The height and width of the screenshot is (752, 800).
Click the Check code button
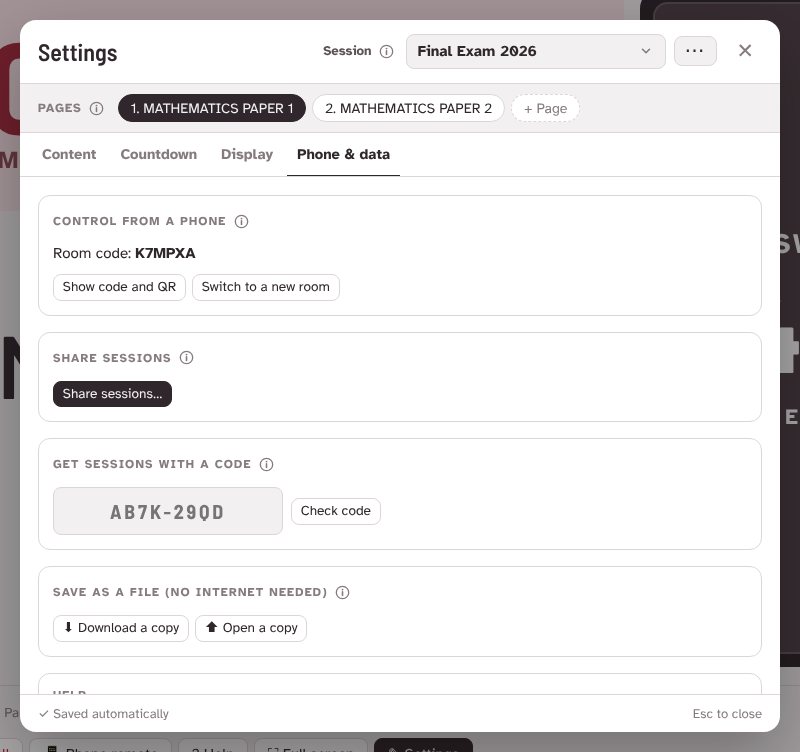335,511
